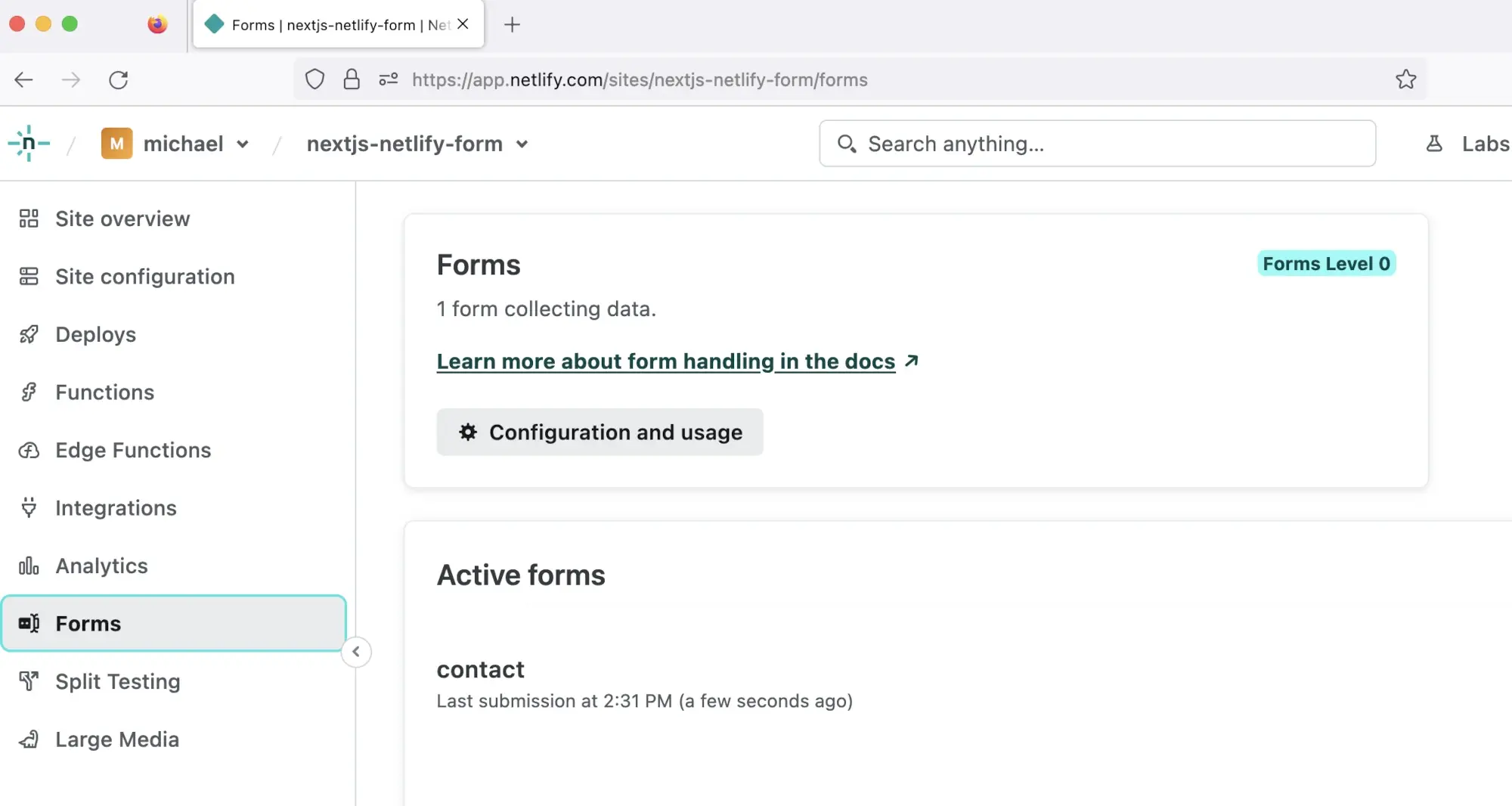Image resolution: width=1512 pixels, height=806 pixels.
Task: Select the Edge Functions icon
Action: point(29,450)
